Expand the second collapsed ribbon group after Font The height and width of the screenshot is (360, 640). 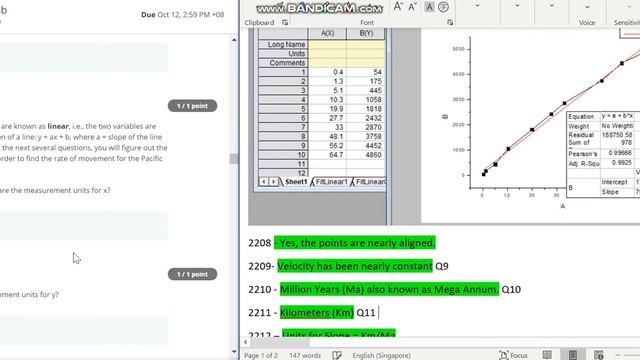517,6
